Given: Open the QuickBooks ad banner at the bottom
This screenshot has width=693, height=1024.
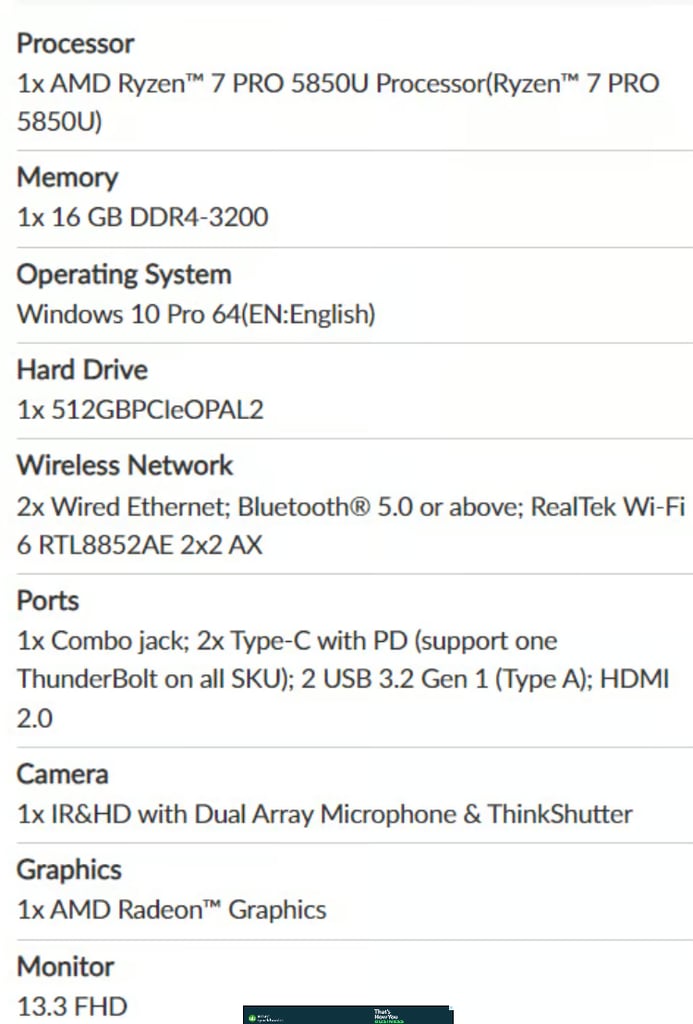Looking at the screenshot, I should (x=348, y=1015).
